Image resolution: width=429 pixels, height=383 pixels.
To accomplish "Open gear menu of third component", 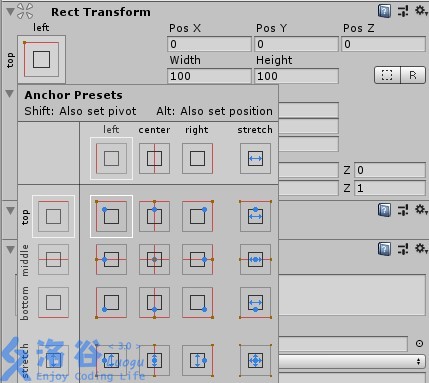I will tap(421, 248).
